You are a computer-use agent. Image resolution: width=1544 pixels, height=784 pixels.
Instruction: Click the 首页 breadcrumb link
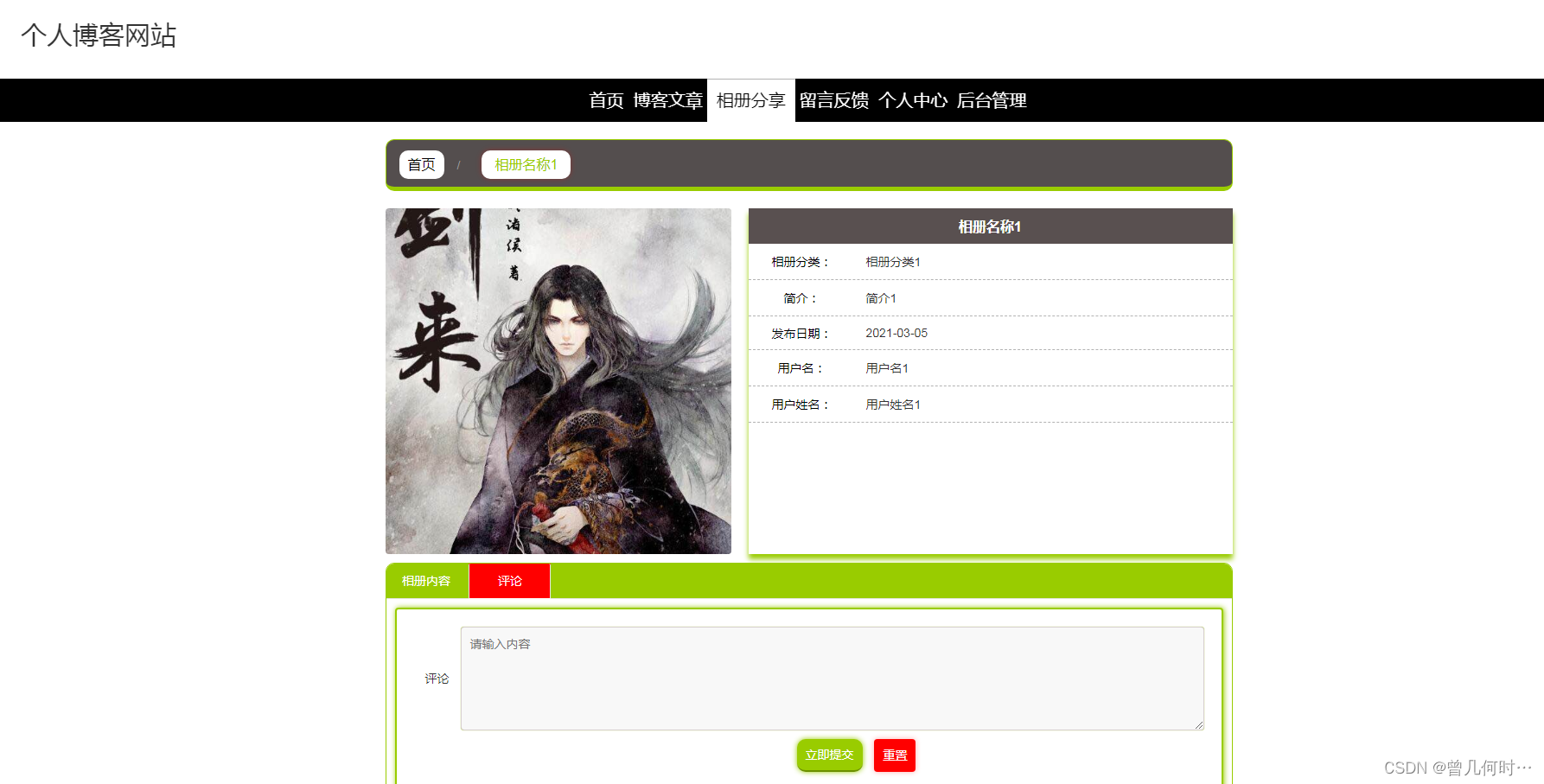click(x=422, y=164)
